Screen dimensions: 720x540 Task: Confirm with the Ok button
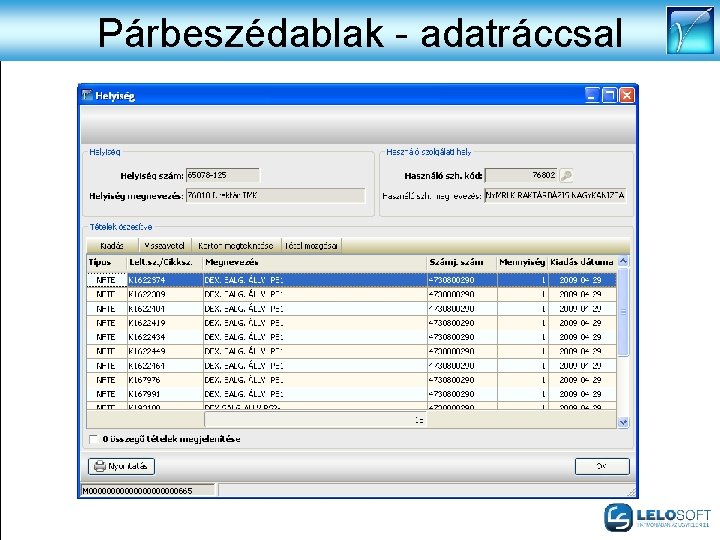click(x=602, y=467)
